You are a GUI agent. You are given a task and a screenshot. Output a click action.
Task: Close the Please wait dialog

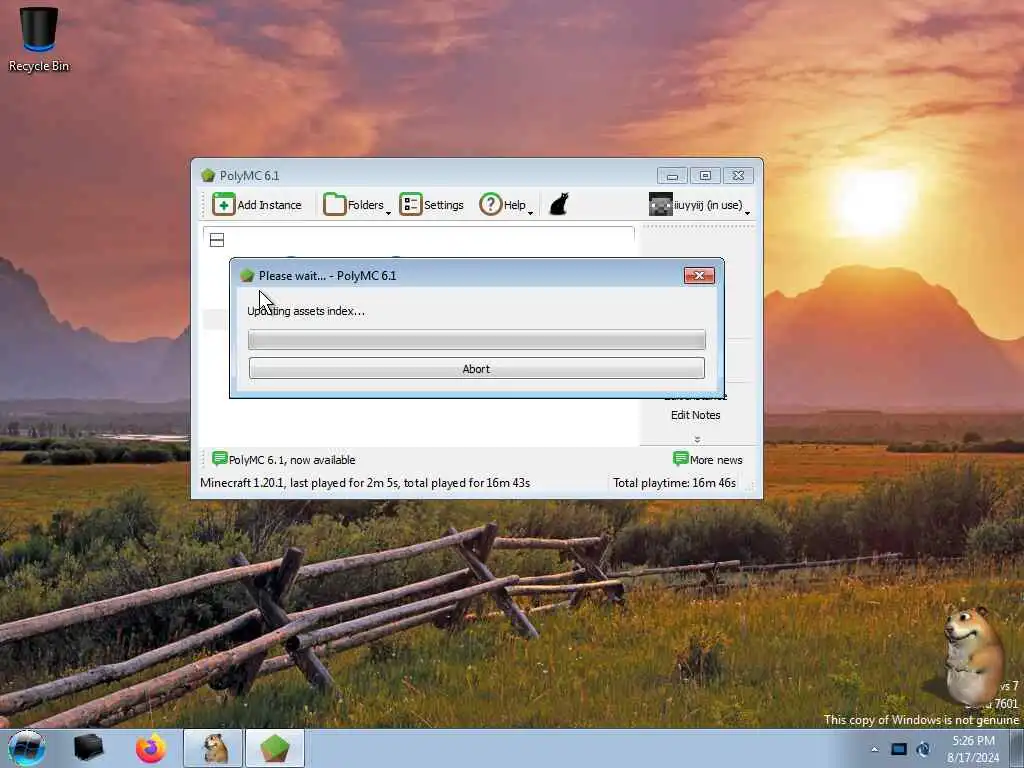[699, 275]
